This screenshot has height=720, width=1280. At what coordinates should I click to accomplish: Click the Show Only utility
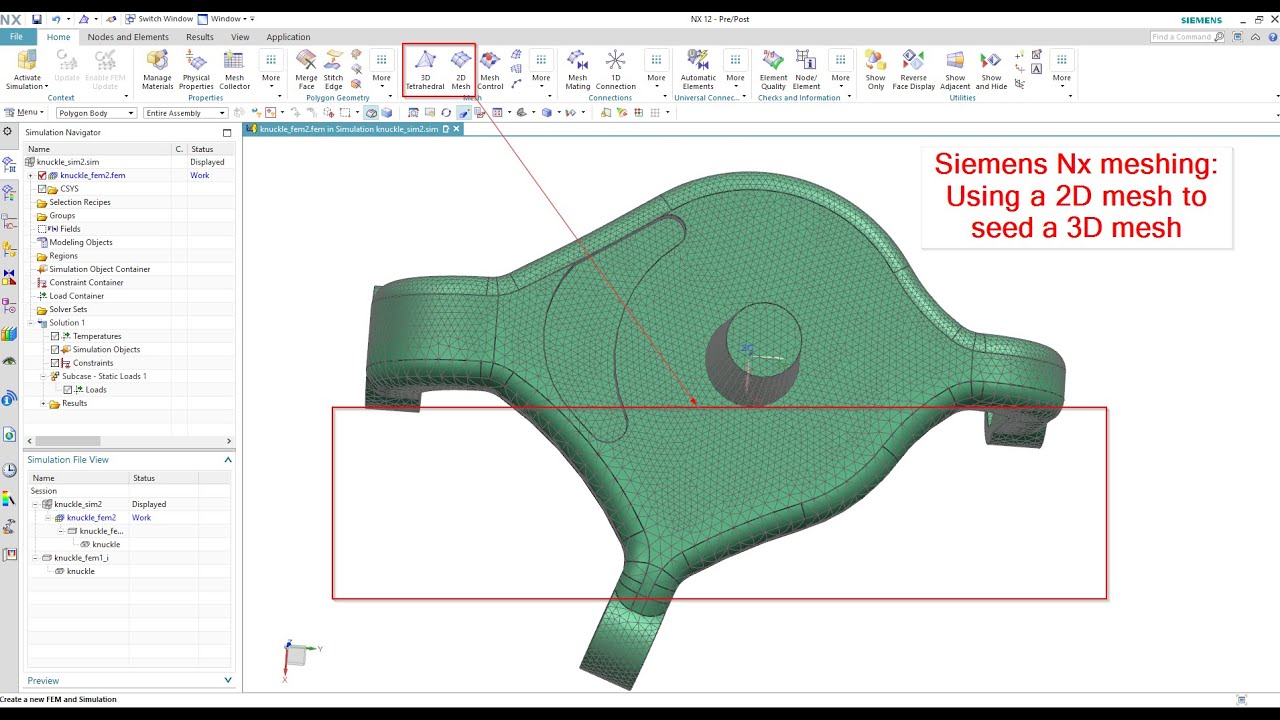[x=876, y=69]
